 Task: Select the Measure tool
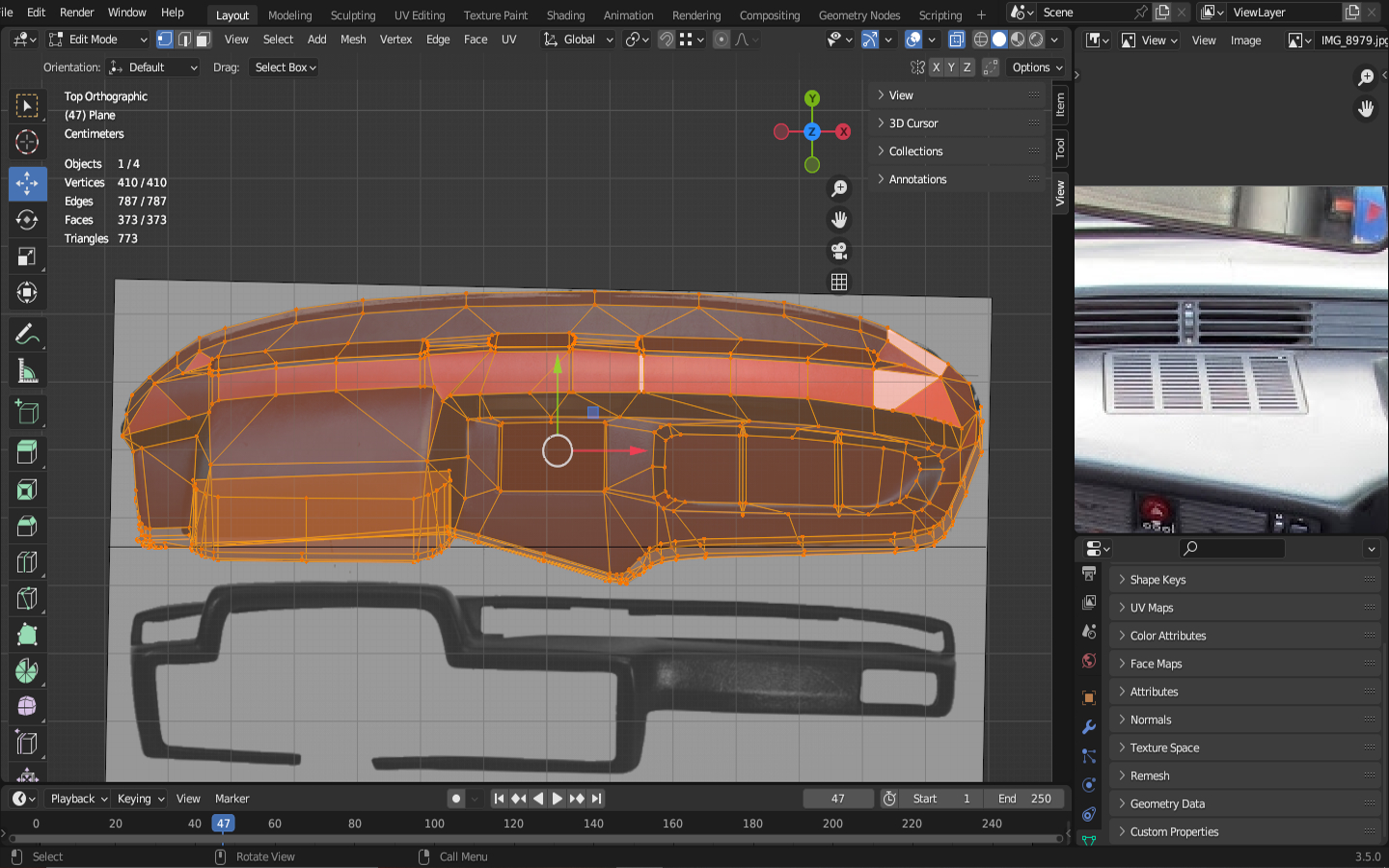[x=27, y=371]
